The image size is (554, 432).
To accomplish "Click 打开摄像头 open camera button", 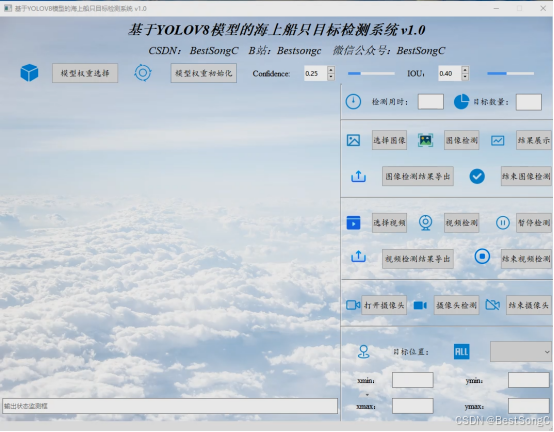I will 384,305.
